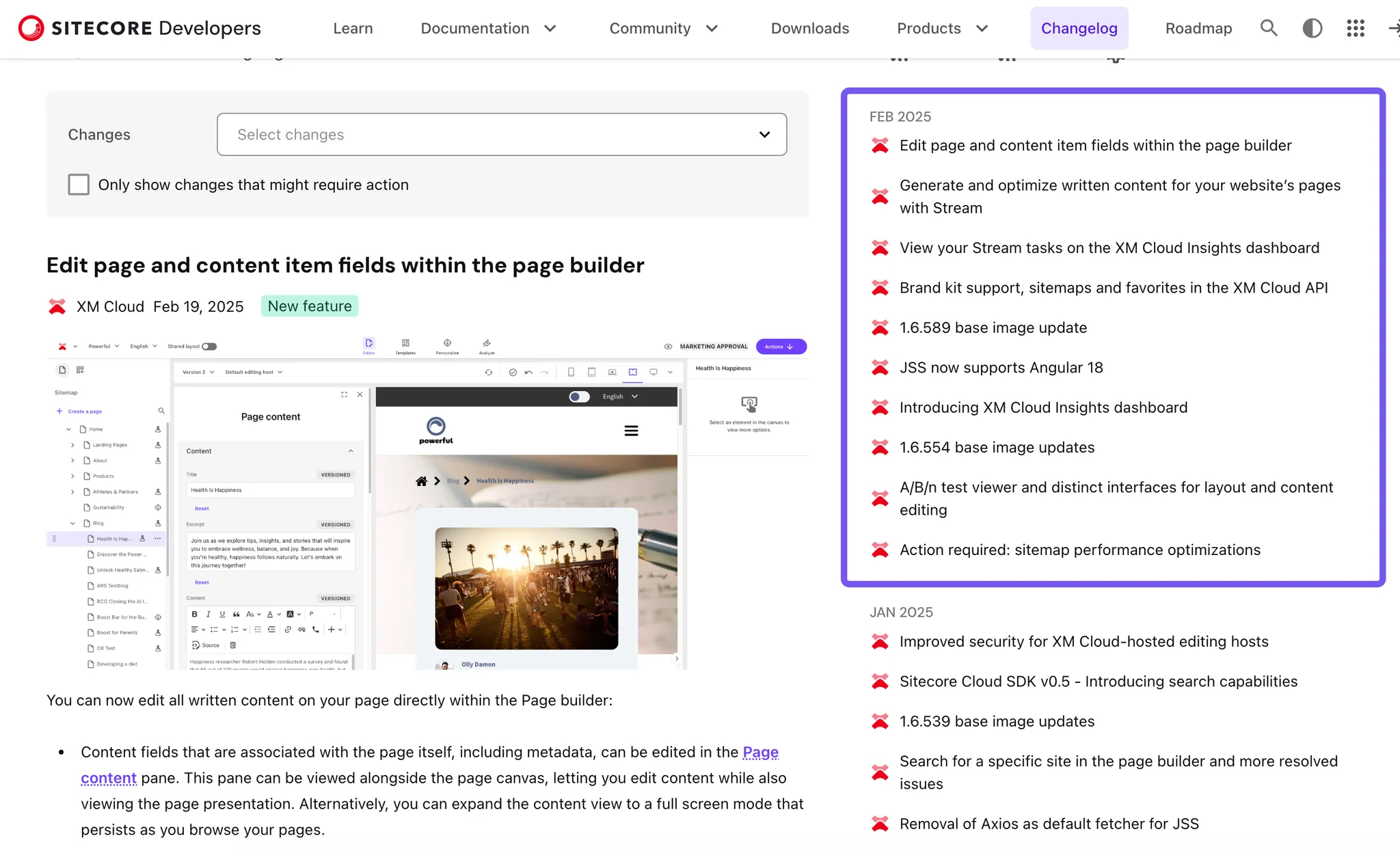Toggle the dark mode contrast control in the navbar

1312,28
